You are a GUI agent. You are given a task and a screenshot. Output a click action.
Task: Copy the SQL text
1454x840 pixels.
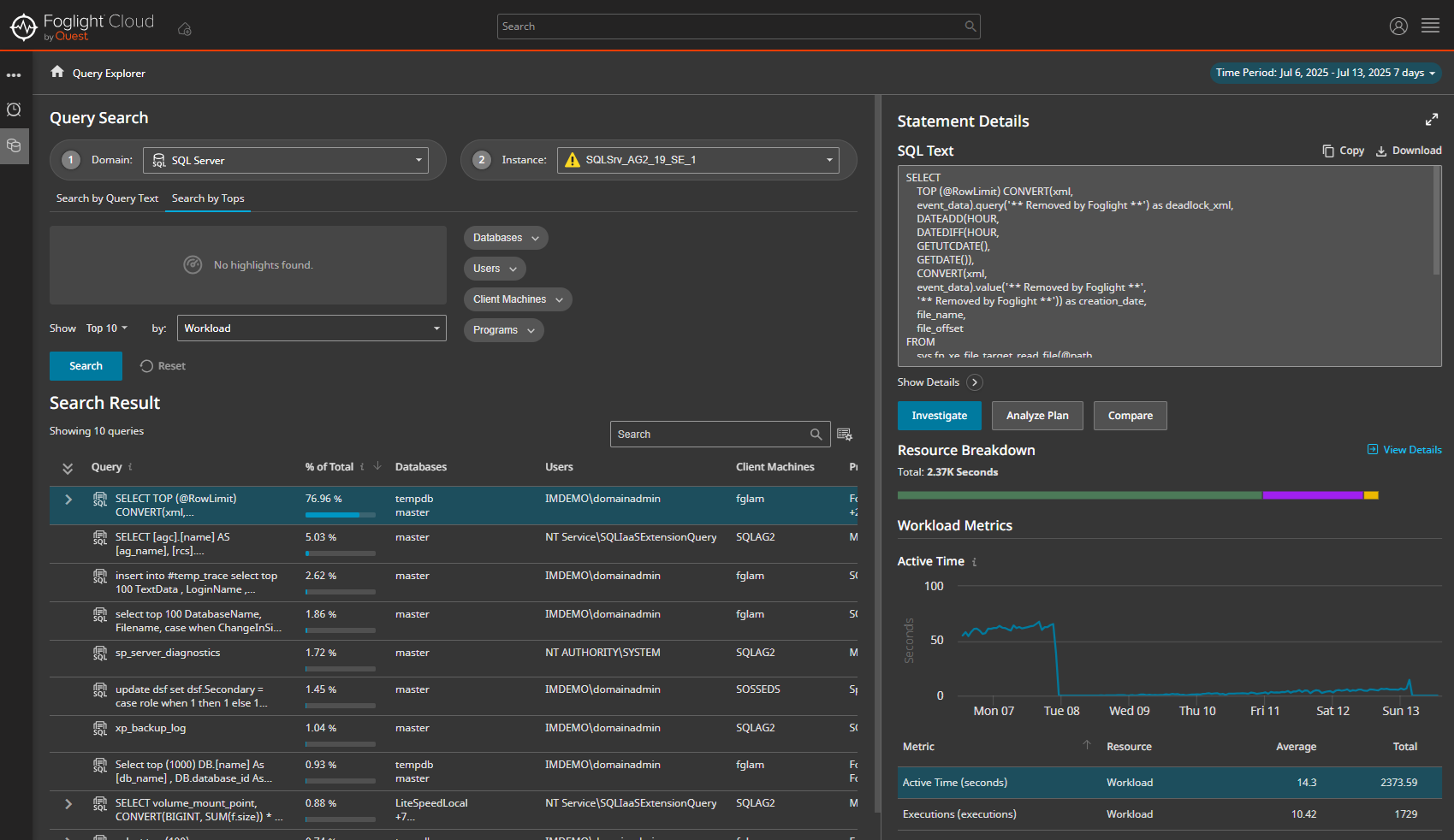click(1343, 151)
